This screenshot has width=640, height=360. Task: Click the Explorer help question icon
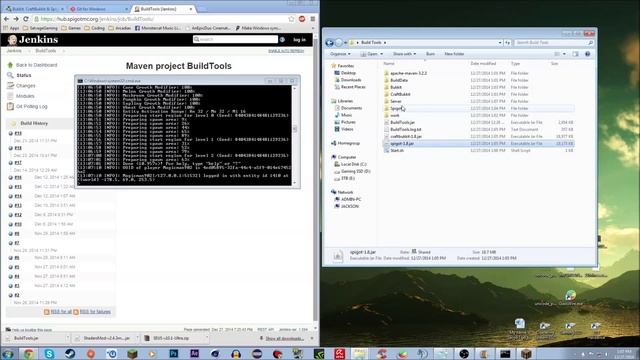click(x=588, y=54)
